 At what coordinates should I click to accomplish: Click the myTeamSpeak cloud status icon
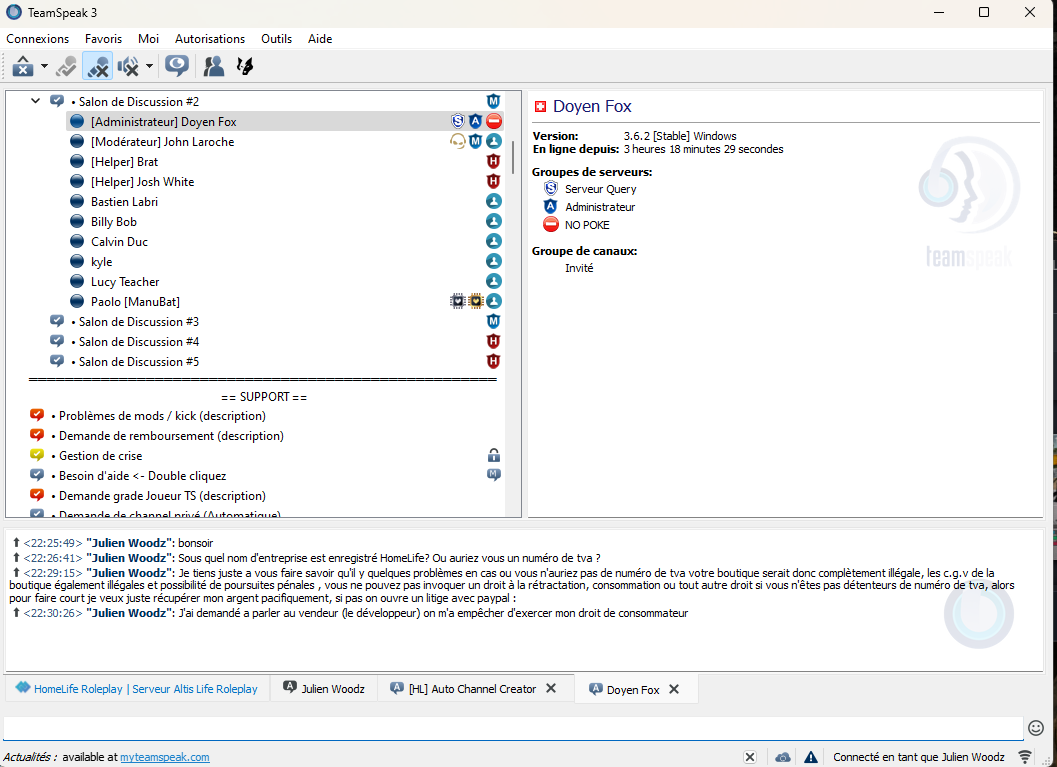click(x=783, y=757)
